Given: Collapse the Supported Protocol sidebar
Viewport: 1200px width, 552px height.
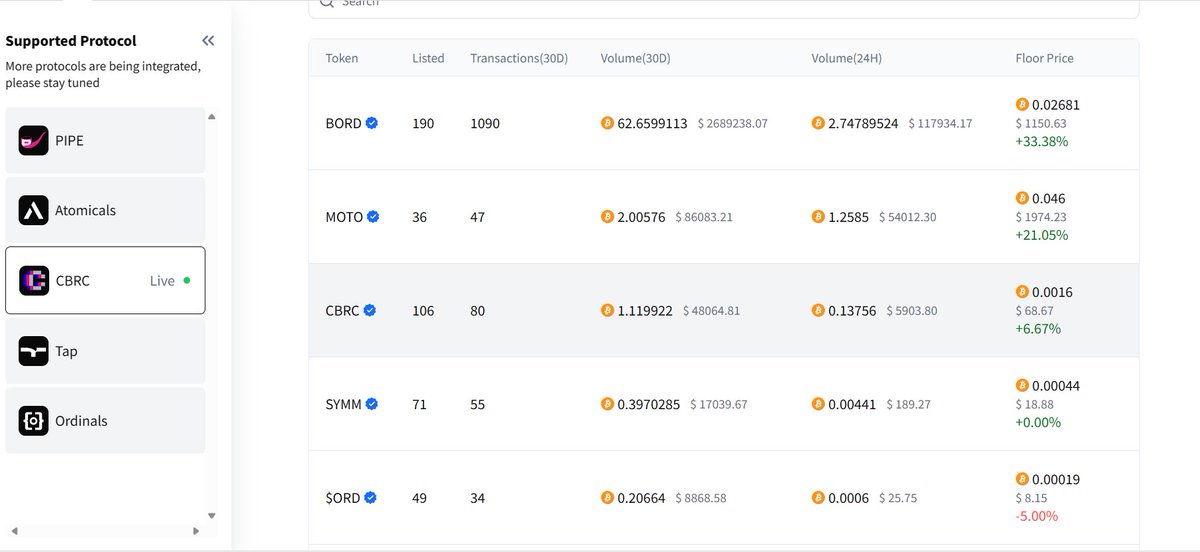Looking at the screenshot, I should click(x=208, y=41).
